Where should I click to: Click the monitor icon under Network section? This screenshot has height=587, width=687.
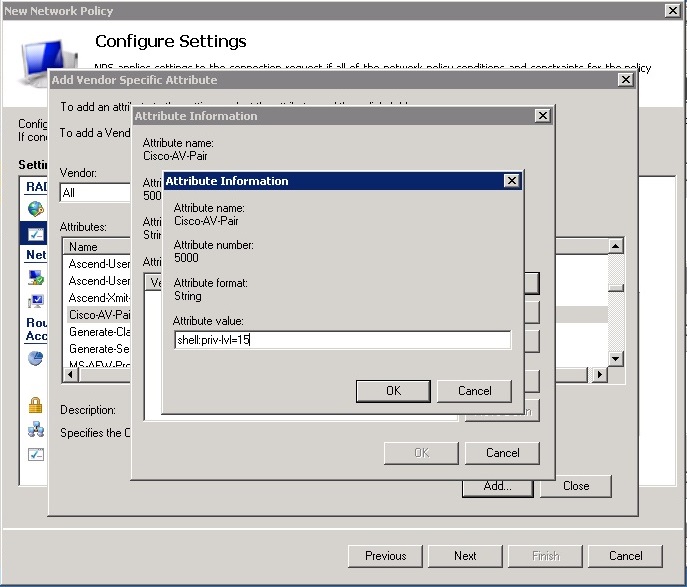pos(36,301)
